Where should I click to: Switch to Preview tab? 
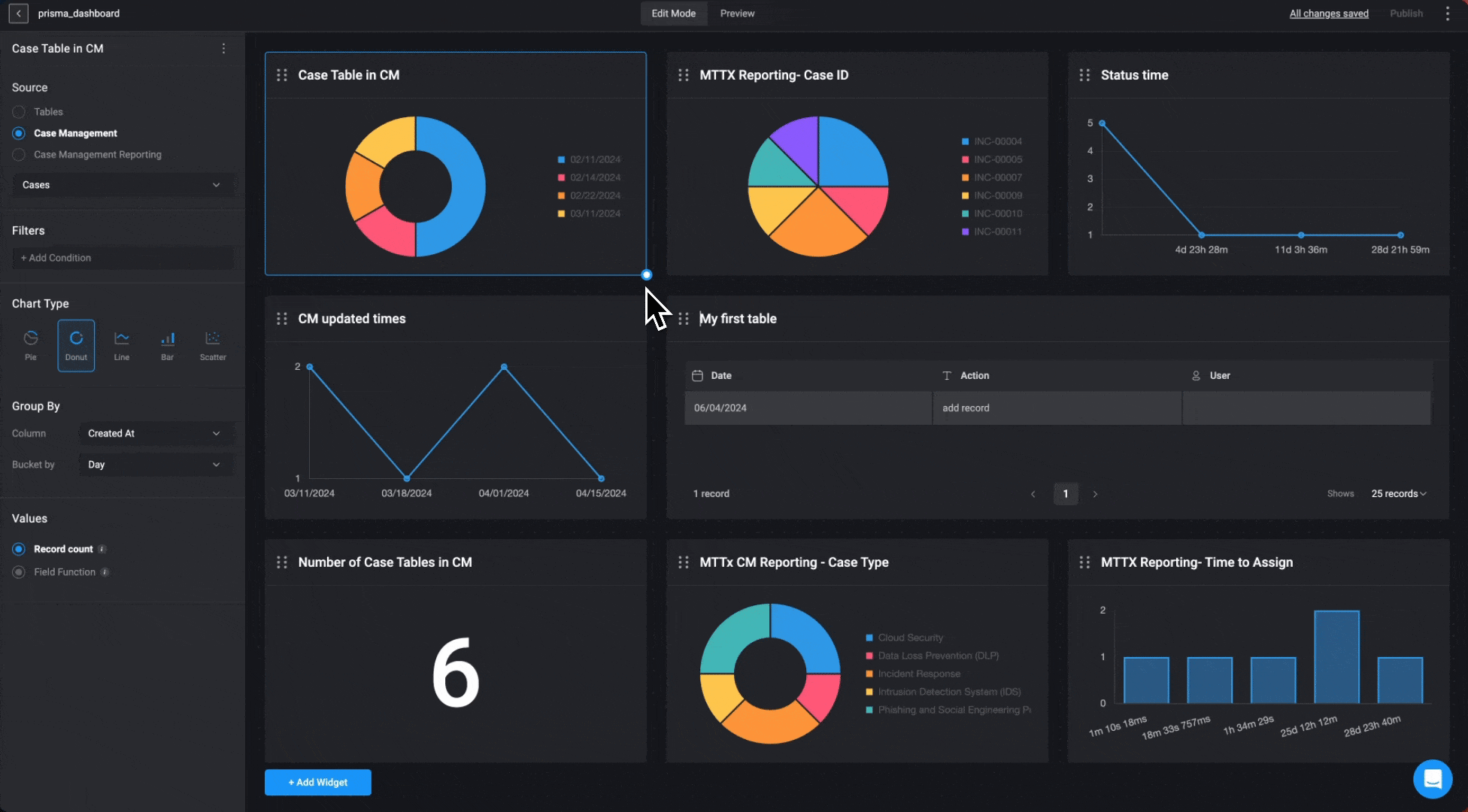coord(737,14)
